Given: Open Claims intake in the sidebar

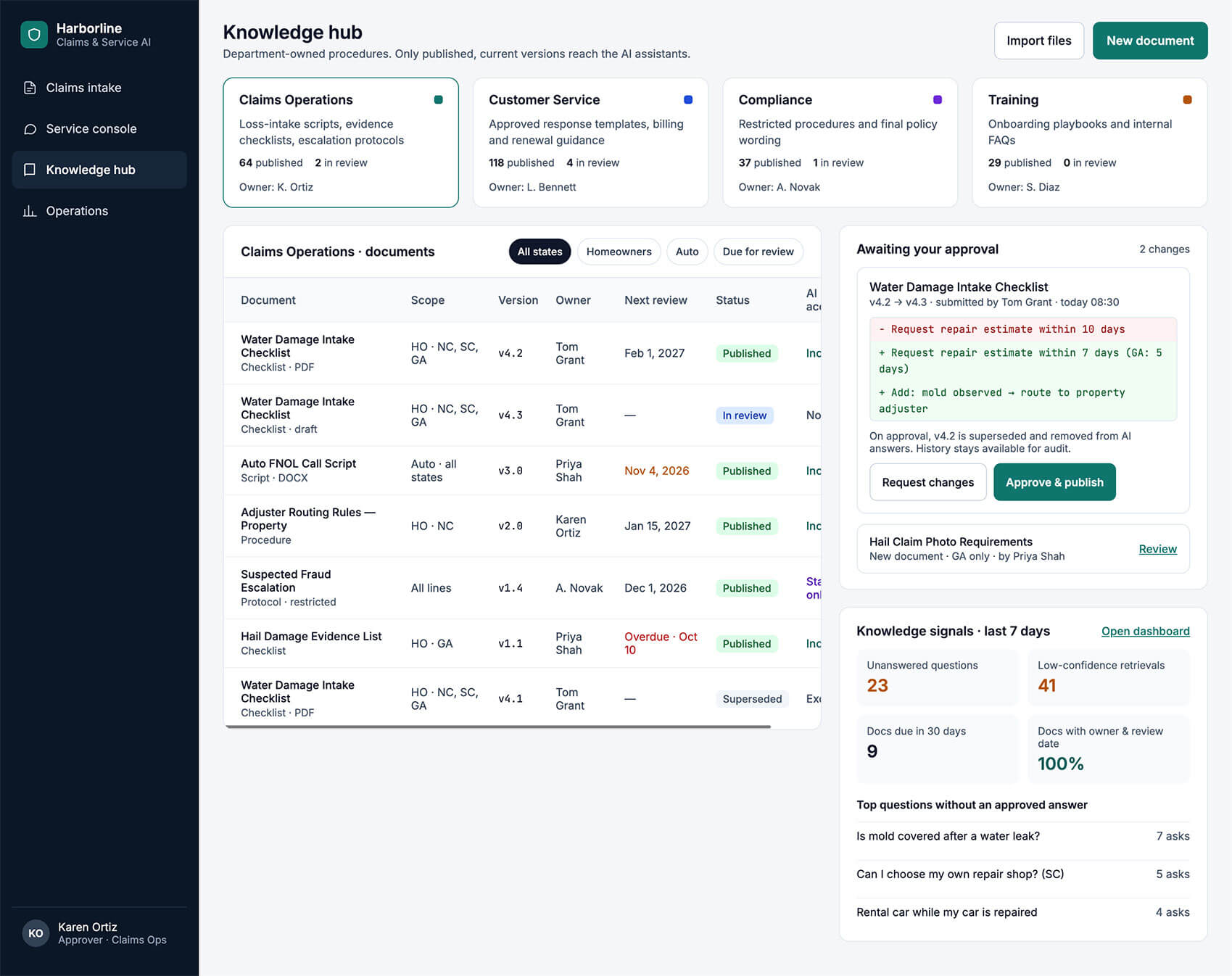Looking at the screenshot, I should tap(99, 88).
